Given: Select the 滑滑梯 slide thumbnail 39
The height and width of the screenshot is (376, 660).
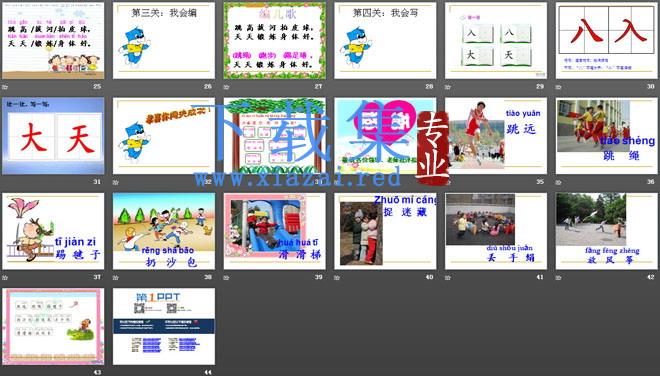Looking at the screenshot, I should [274, 231].
